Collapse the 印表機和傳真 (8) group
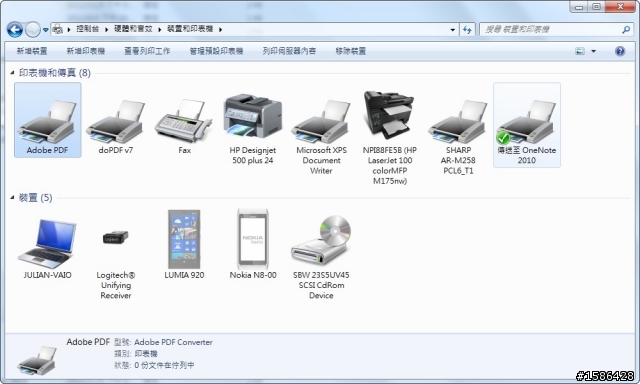The width and height of the screenshot is (640, 384). point(12,73)
